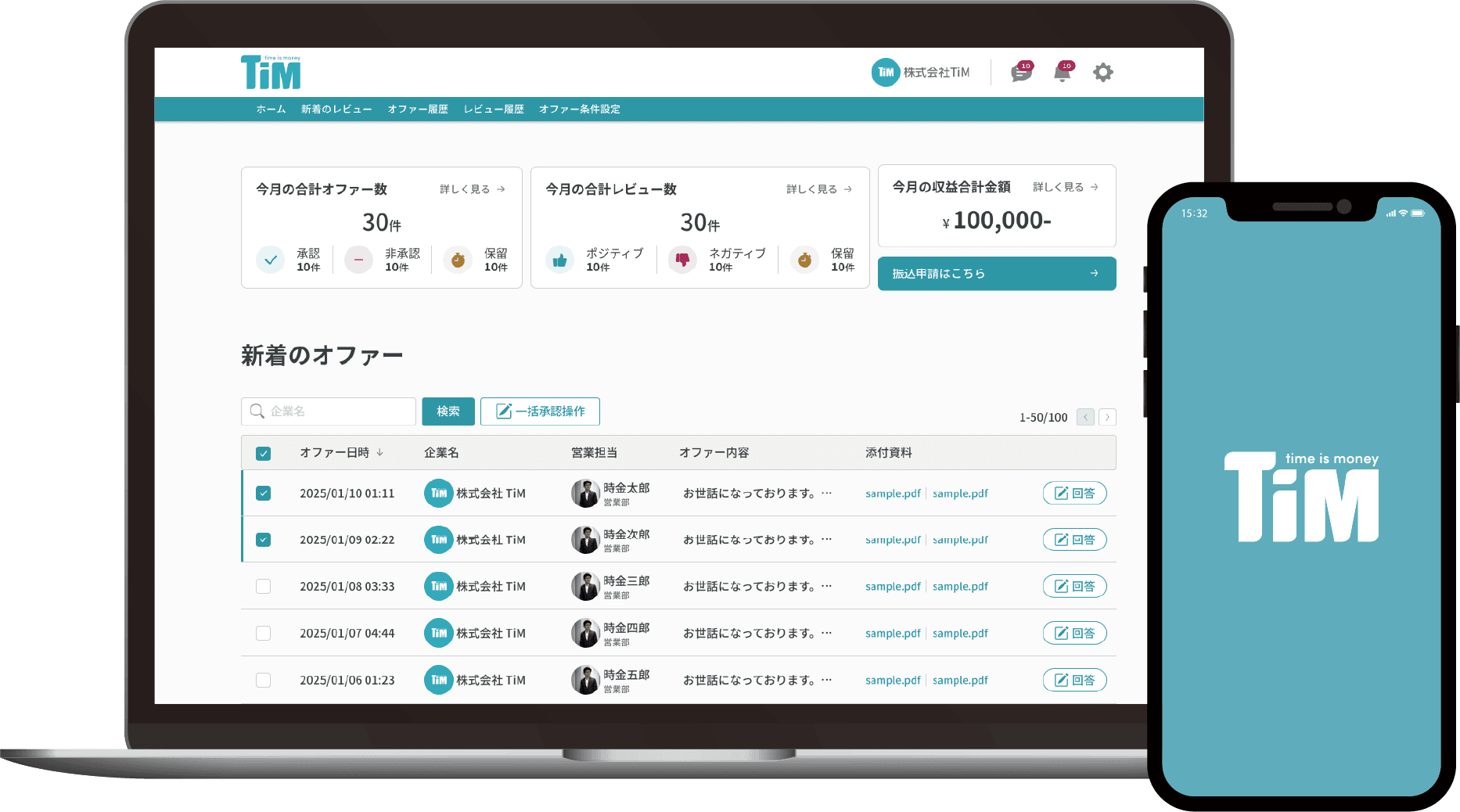Click the thumbs-down negative reviews icon
The width and height of the screenshot is (1460, 812).
pyautogui.click(x=682, y=260)
